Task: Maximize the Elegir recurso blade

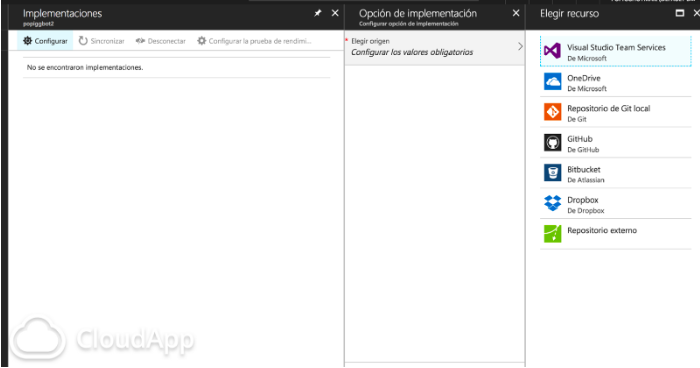Action: (x=679, y=13)
